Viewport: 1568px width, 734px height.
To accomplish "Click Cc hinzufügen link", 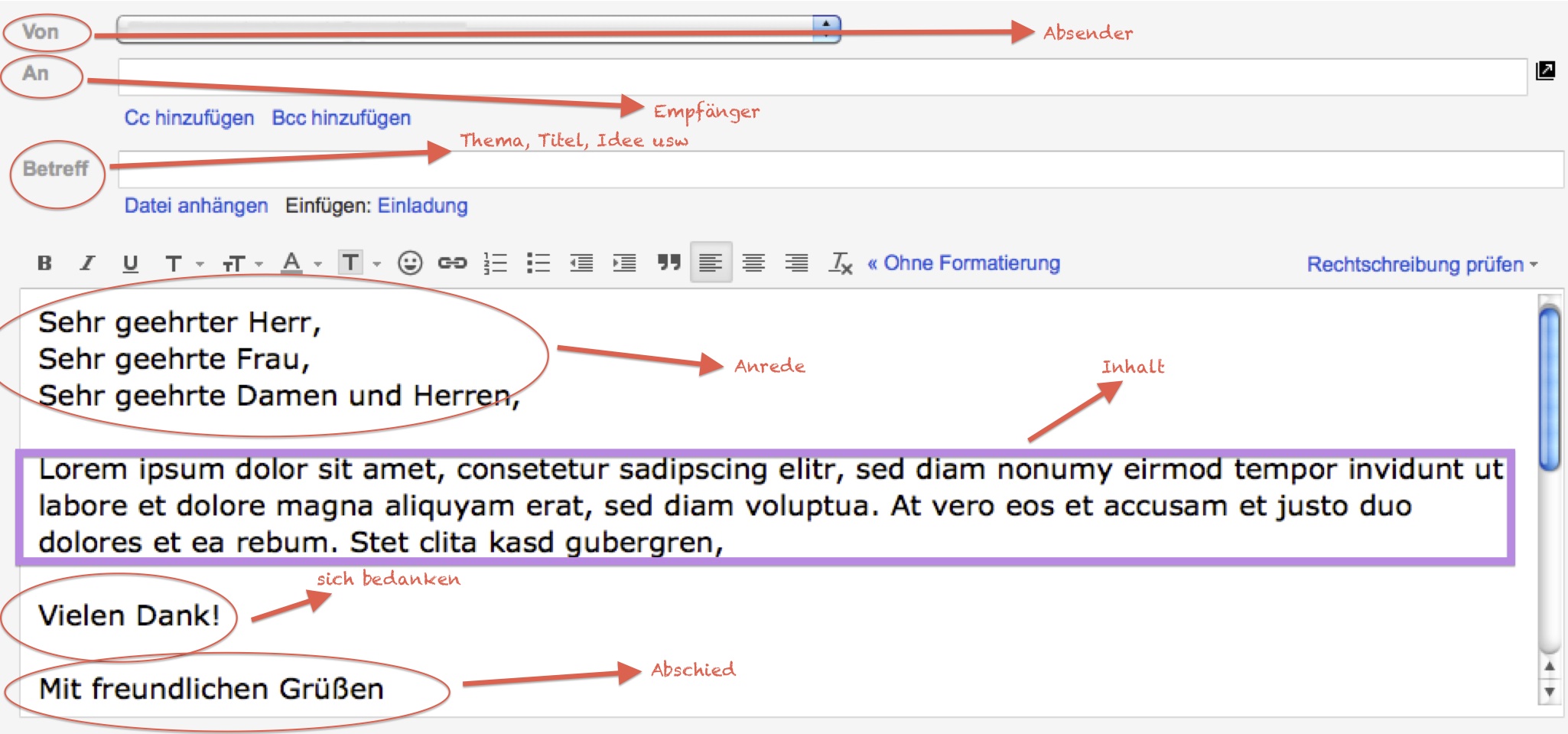I will [189, 118].
